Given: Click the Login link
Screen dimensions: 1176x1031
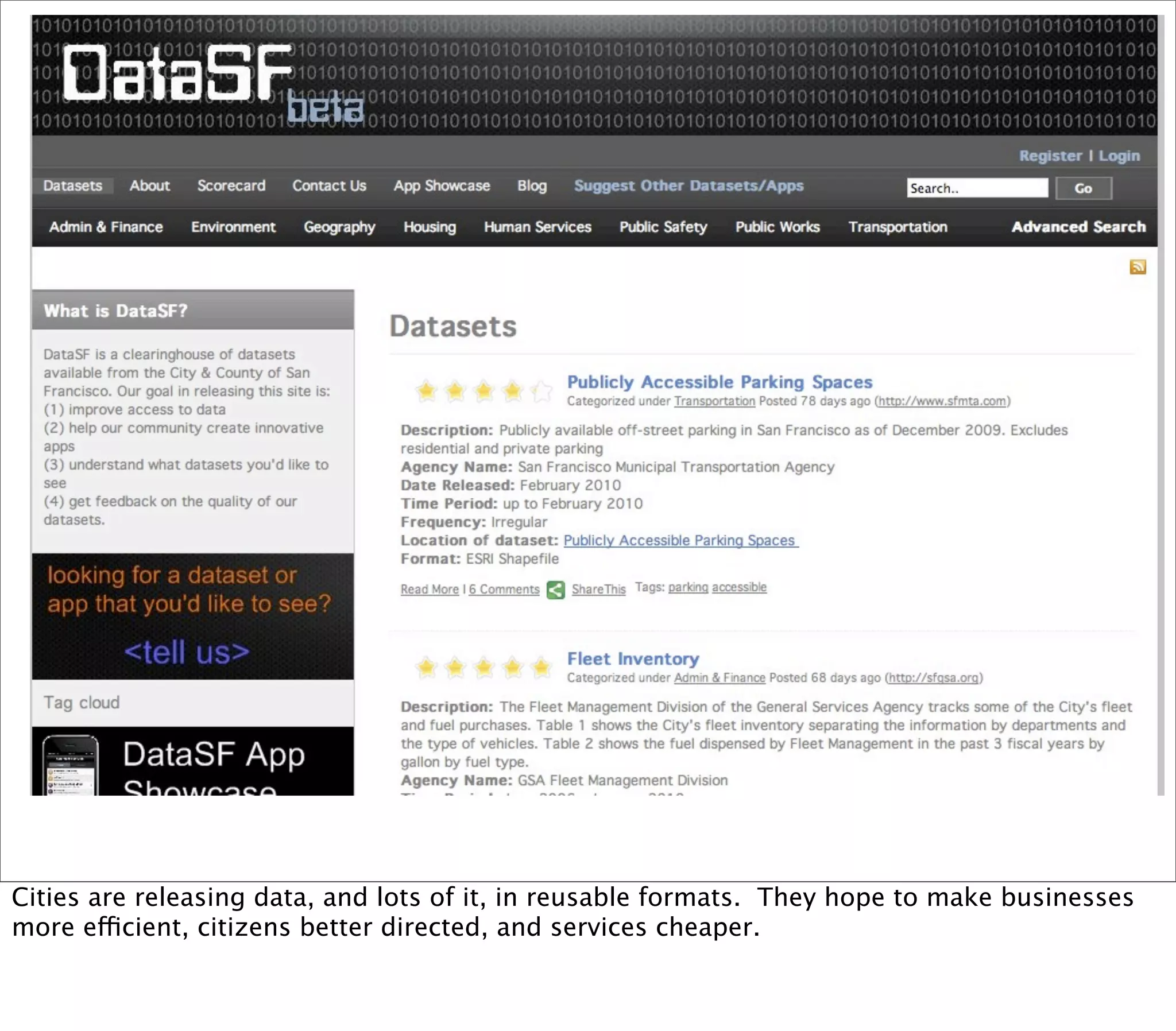Looking at the screenshot, I should tap(1119, 156).
